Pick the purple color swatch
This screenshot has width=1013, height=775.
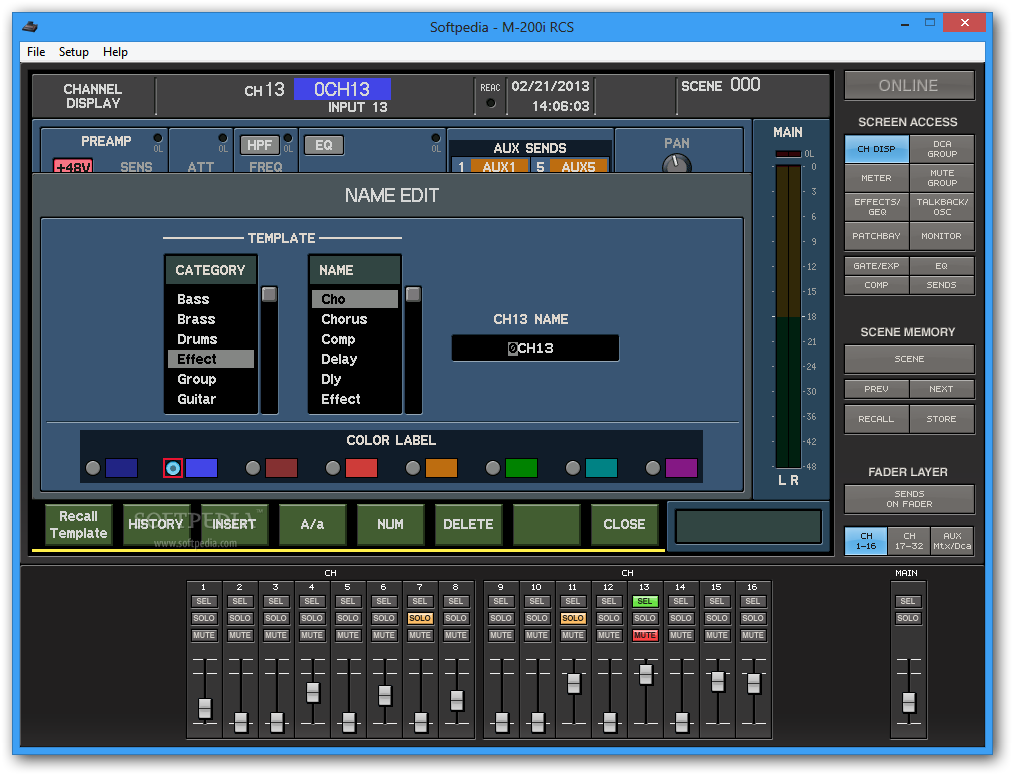pos(682,468)
